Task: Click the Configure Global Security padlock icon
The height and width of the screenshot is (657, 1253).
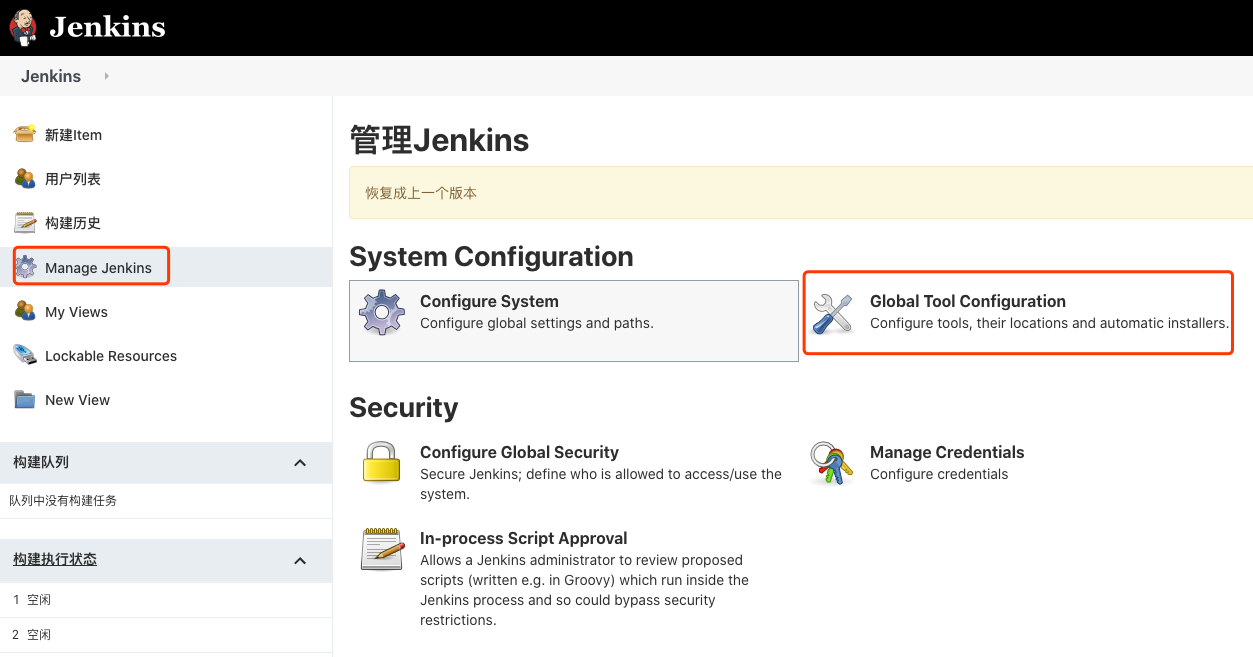Action: pos(381,462)
